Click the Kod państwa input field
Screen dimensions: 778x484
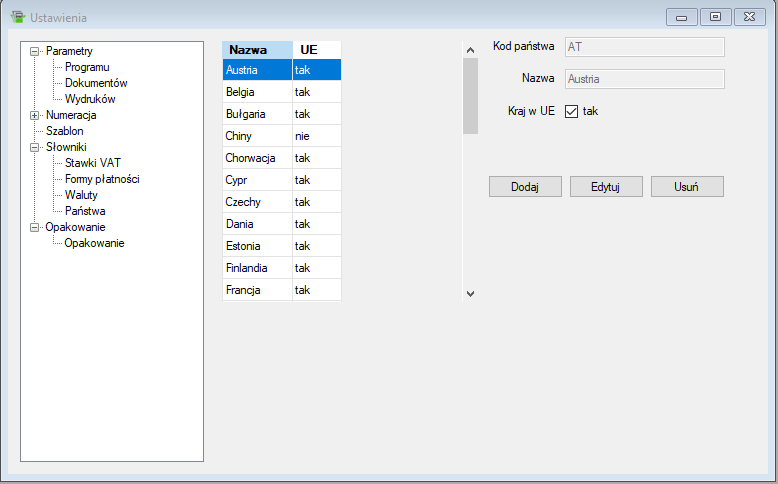(644, 46)
